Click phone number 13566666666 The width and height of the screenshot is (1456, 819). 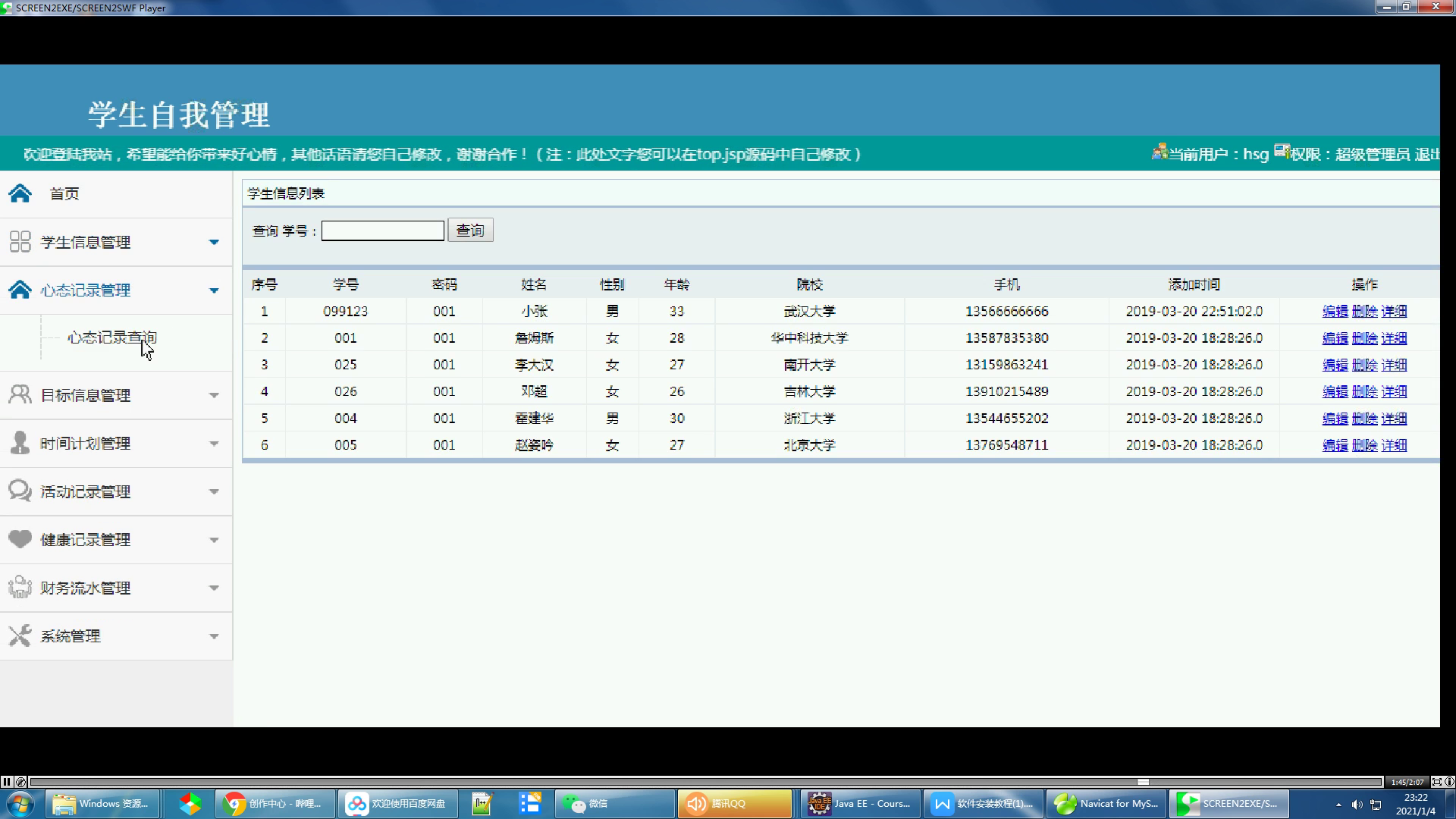point(1006,311)
